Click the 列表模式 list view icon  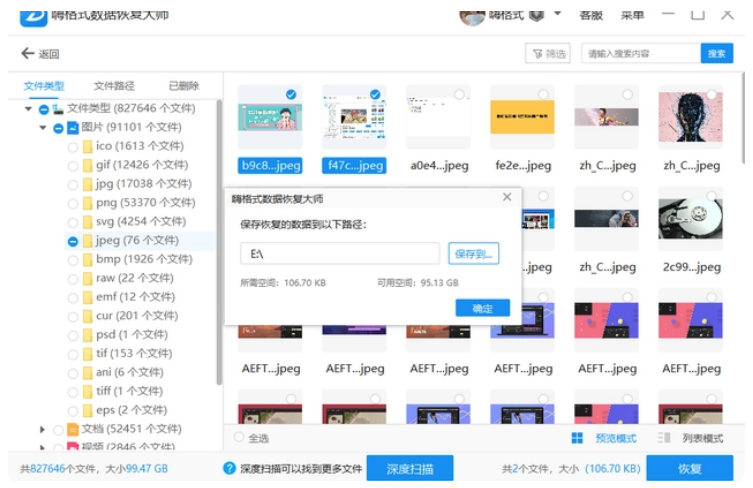[x=664, y=438]
